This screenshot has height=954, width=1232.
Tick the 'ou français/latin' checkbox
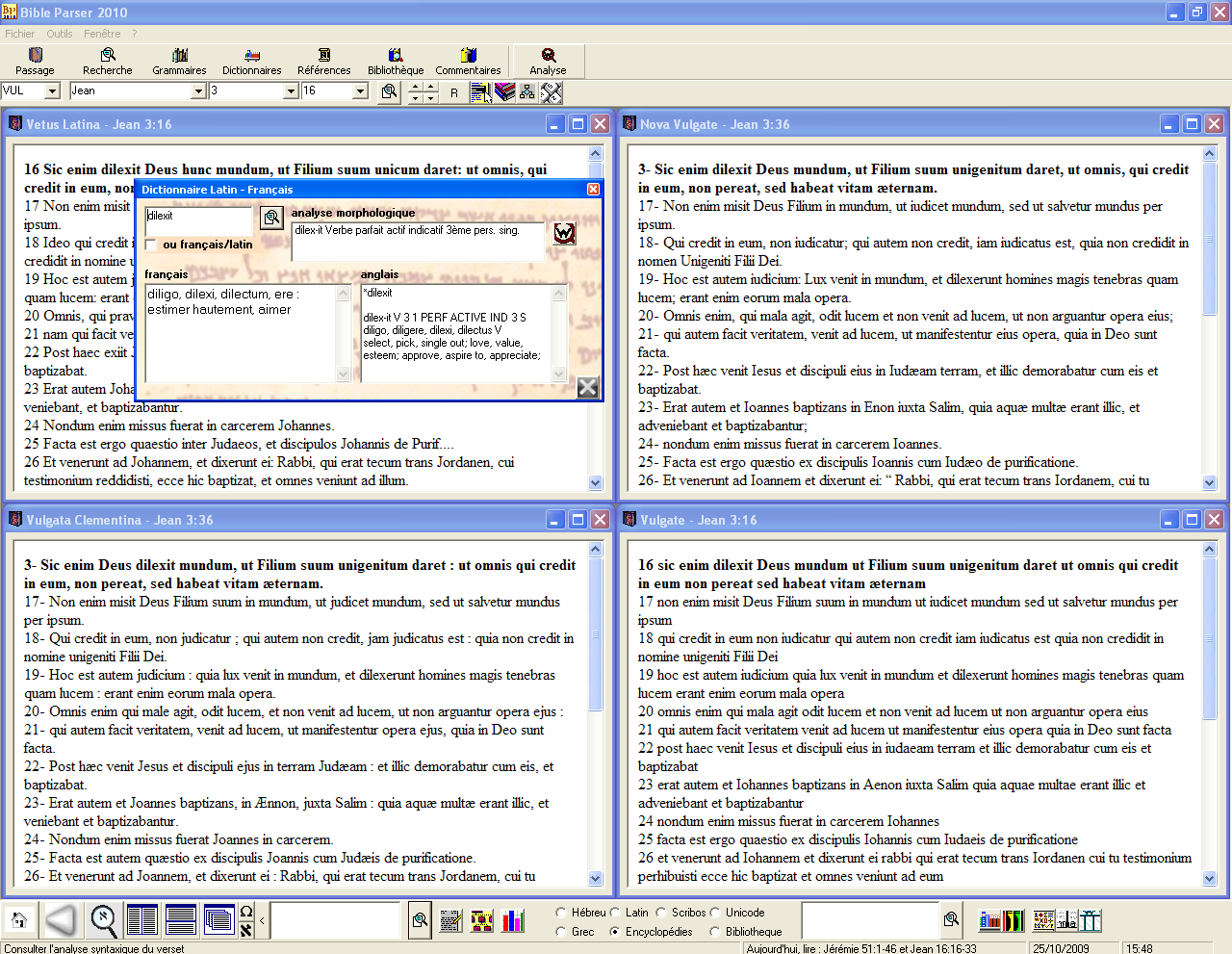151,245
